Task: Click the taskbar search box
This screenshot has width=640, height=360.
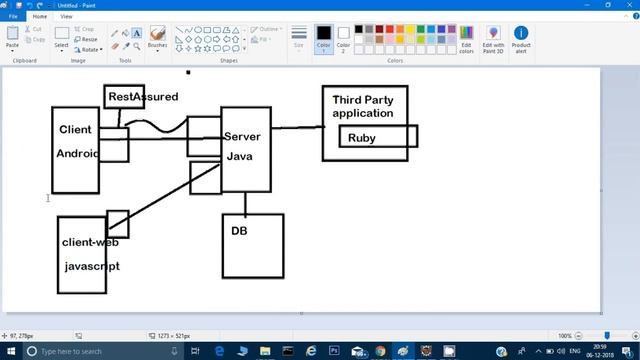Action: click(103, 351)
